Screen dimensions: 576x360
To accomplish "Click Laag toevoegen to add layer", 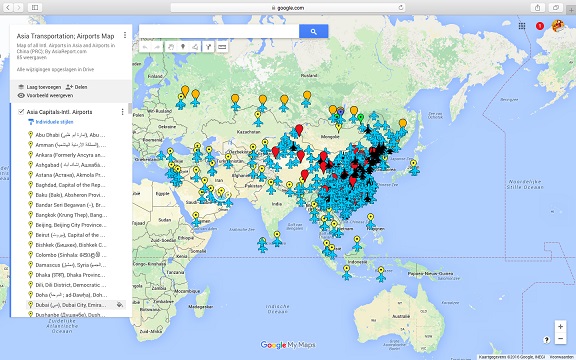I will [x=44, y=87].
